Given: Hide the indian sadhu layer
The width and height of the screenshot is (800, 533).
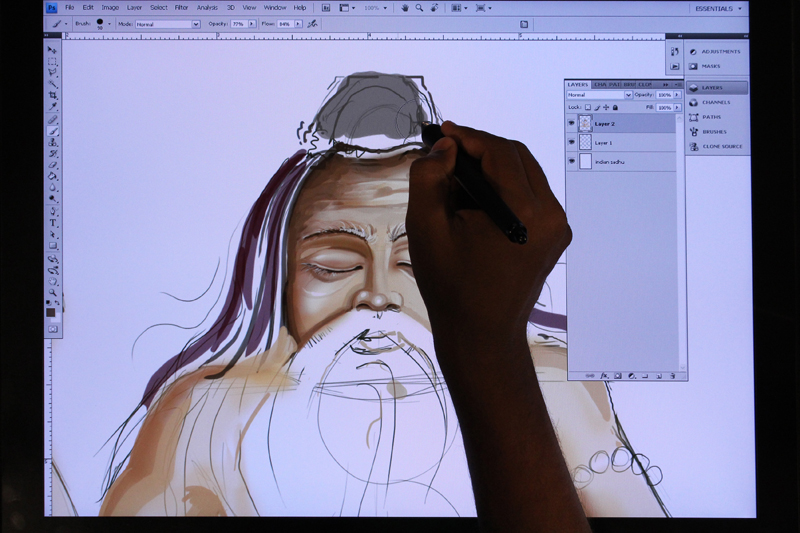Looking at the screenshot, I should tap(572, 161).
